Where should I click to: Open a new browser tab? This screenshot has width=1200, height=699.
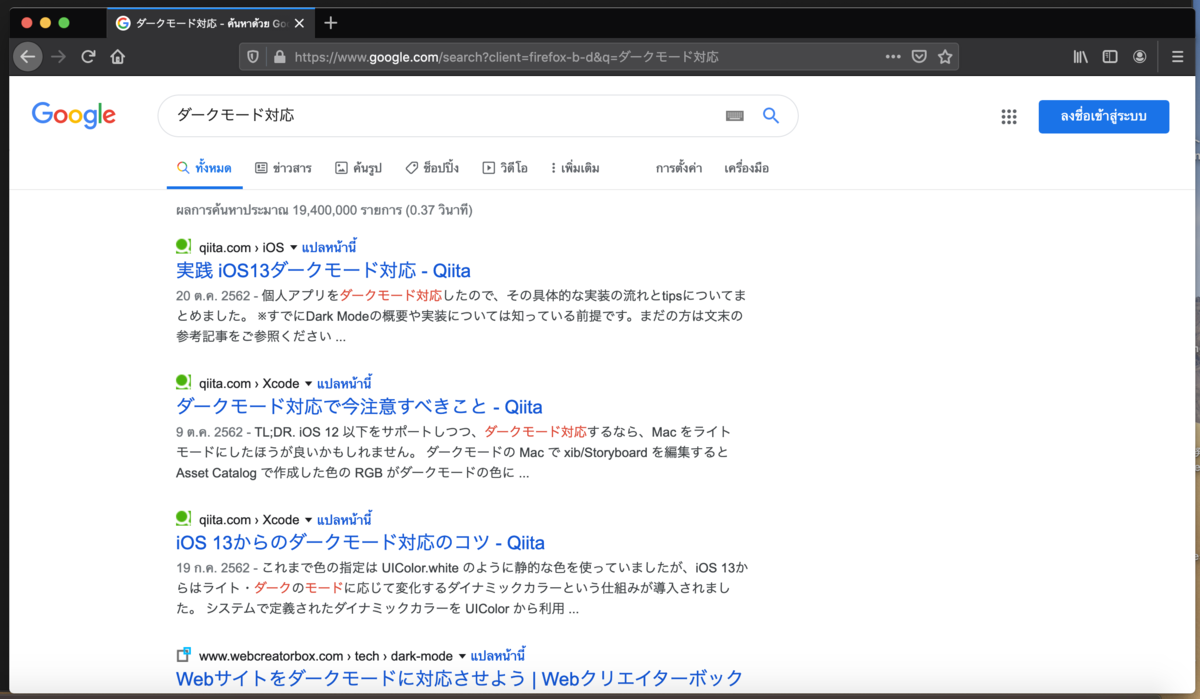[x=331, y=22]
